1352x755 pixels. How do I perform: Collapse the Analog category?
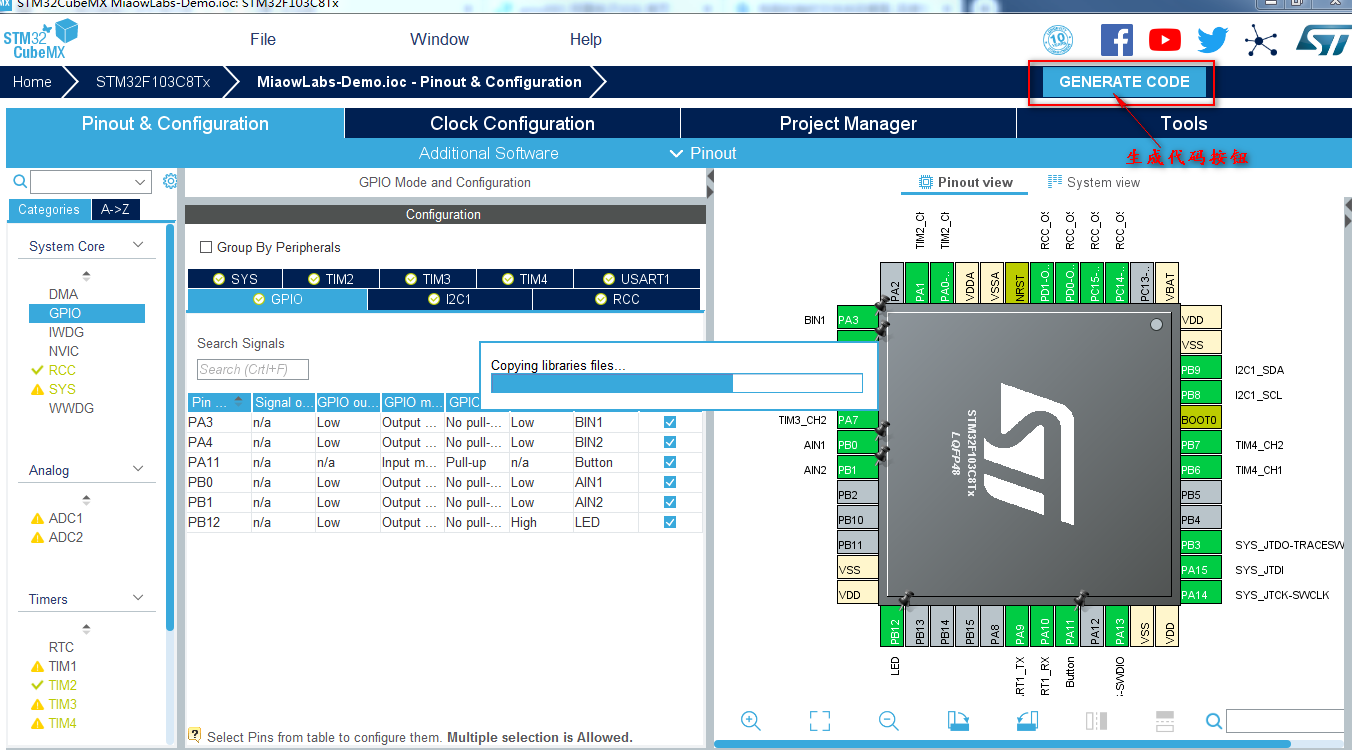pos(139,469)
